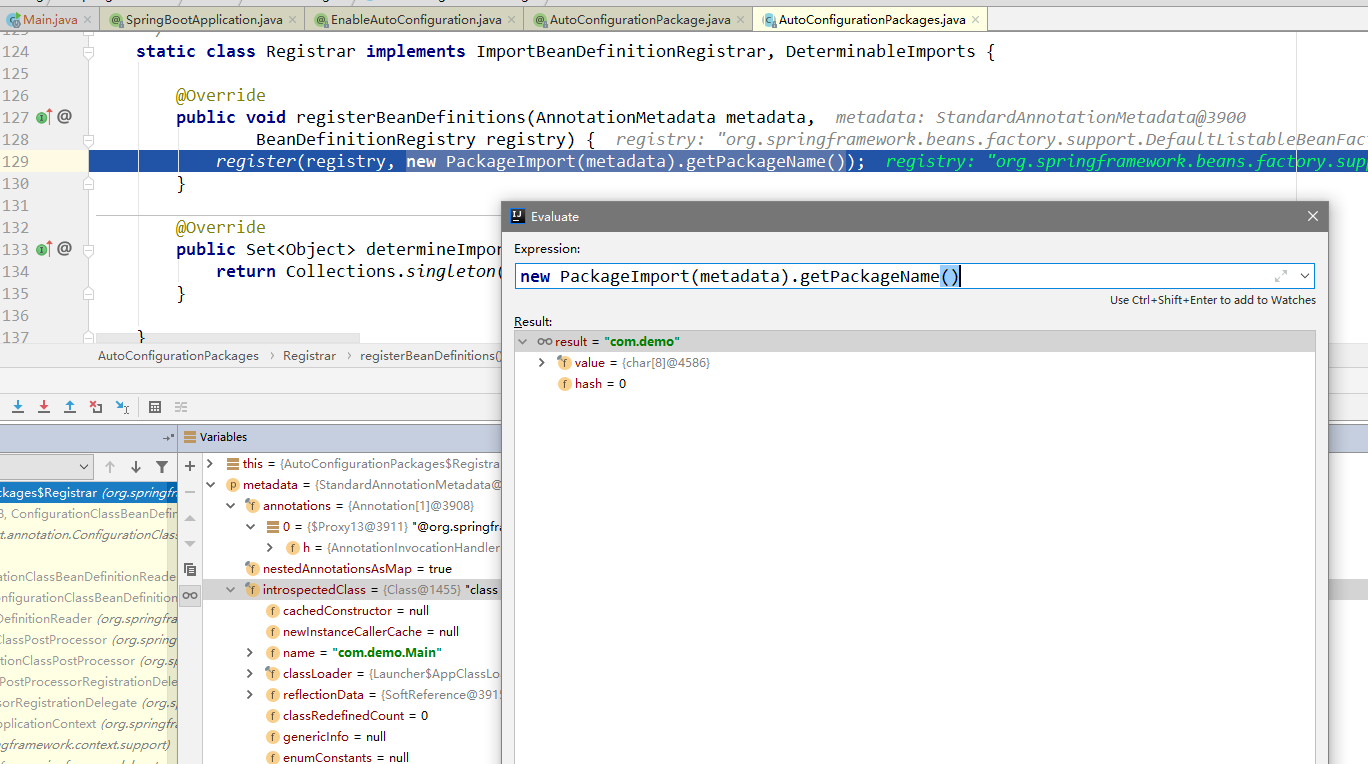Close the Evaluate dialog

1313,216
